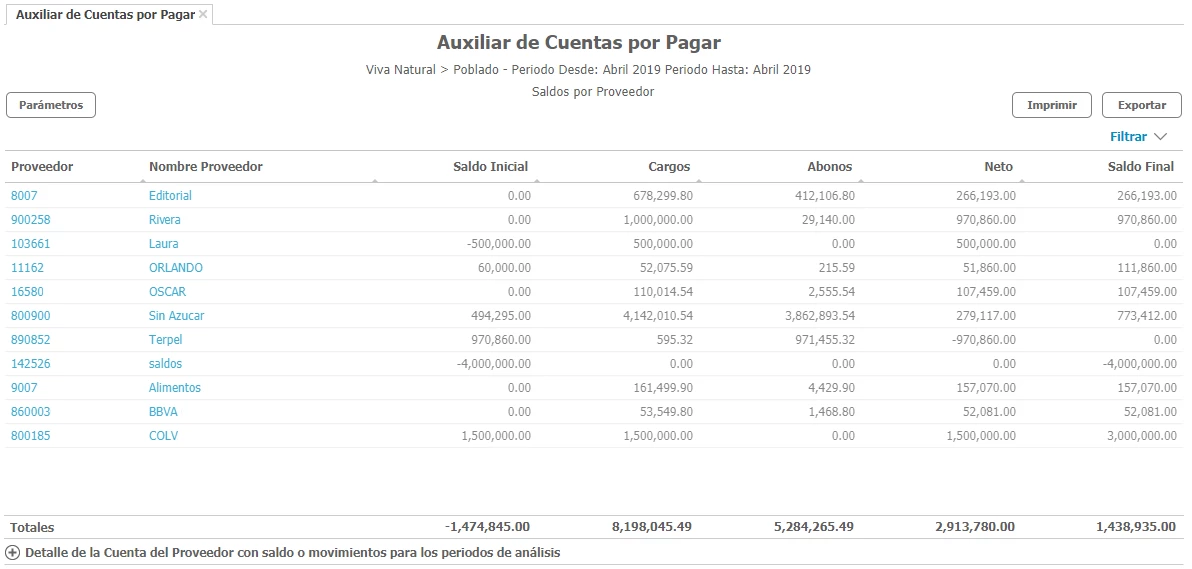Open the BBVA provider link
The height and width of the screenshot is (569, 1192).
pyautogui.click(x=163, y=412)
